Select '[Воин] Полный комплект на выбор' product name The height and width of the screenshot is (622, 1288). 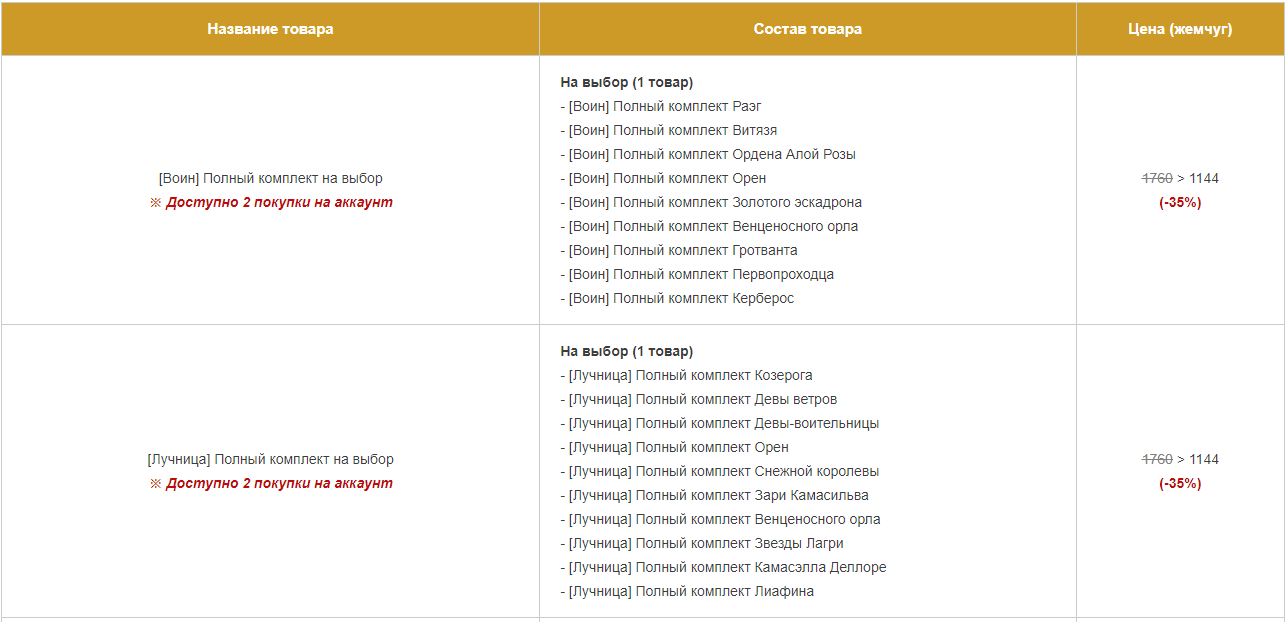coord(270,178)
